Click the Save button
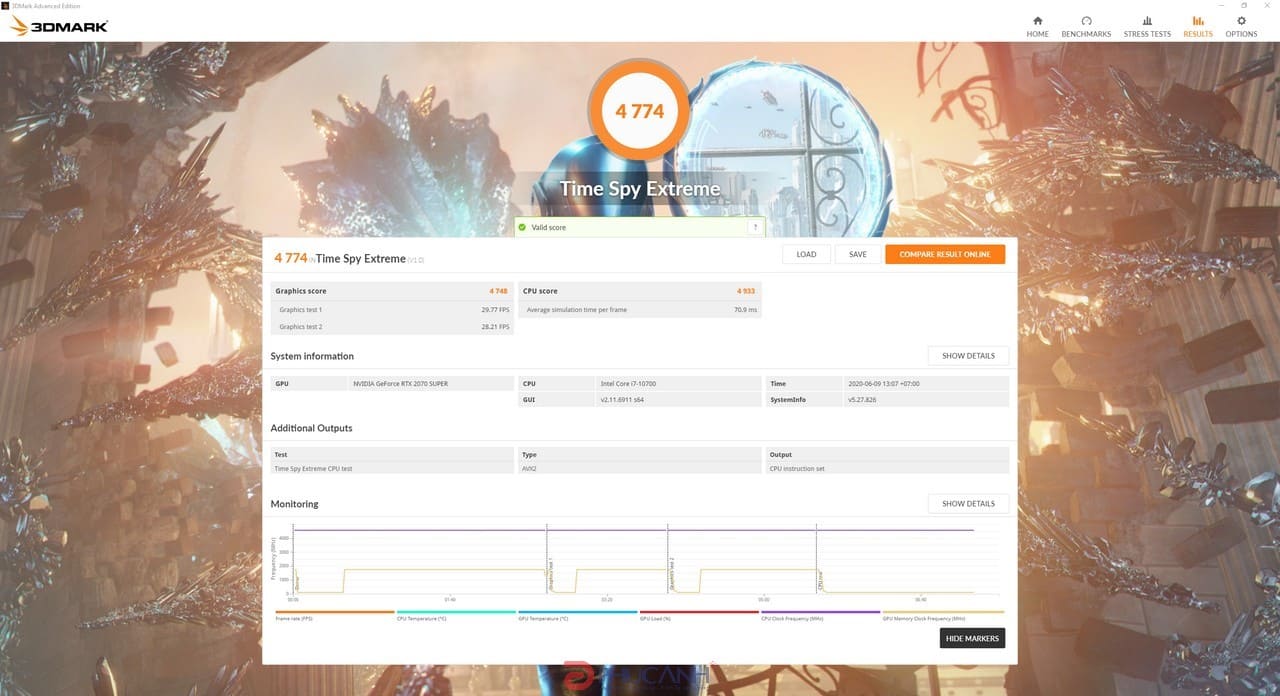 (x=858, y=254)
